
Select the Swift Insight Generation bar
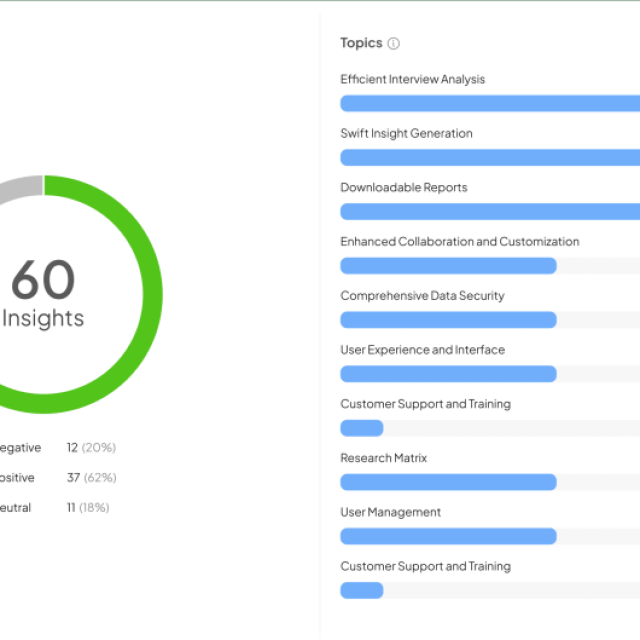pyautogui.click(x=490, y=158)
